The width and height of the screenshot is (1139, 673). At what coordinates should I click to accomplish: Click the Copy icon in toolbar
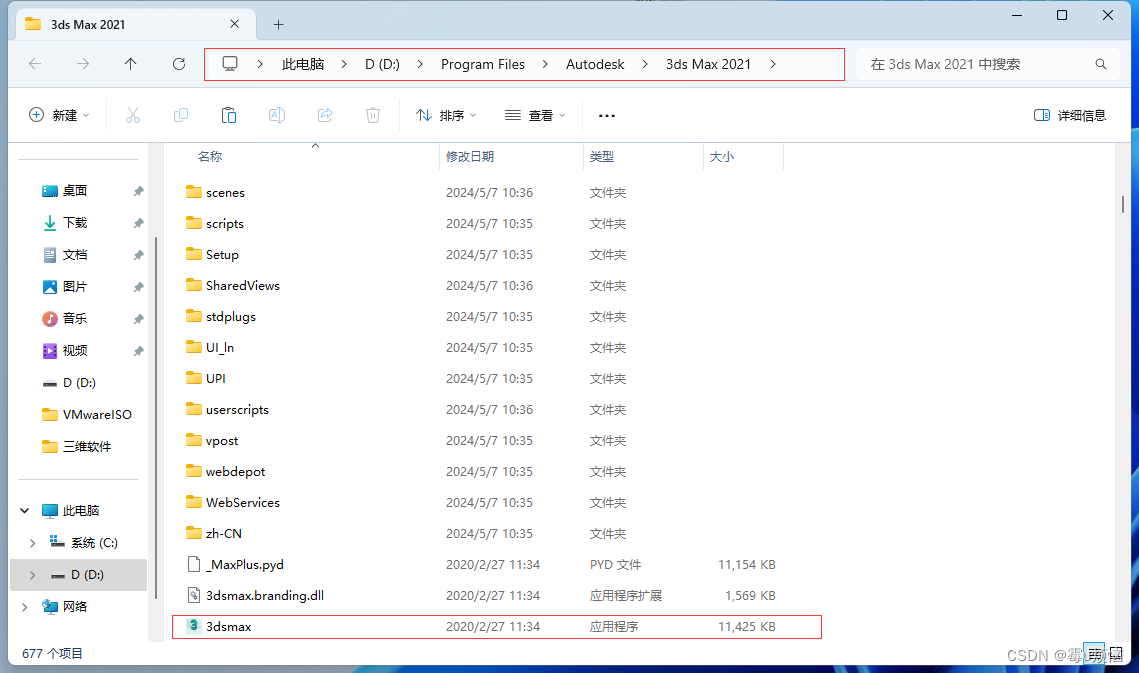pos(181,115)
